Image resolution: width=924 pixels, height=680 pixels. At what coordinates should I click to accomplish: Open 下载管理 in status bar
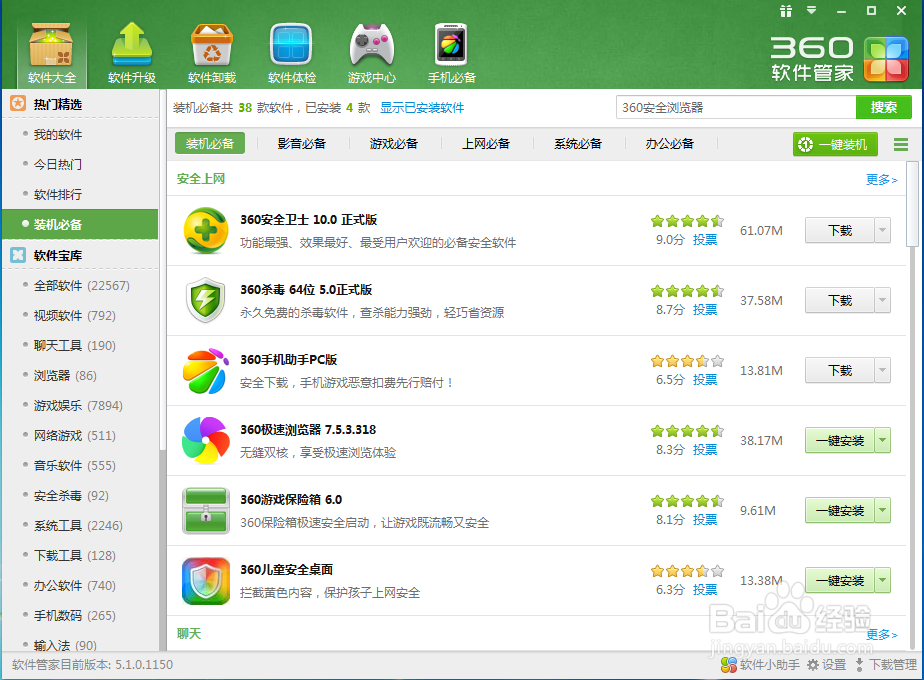click(x=886, y=665)
